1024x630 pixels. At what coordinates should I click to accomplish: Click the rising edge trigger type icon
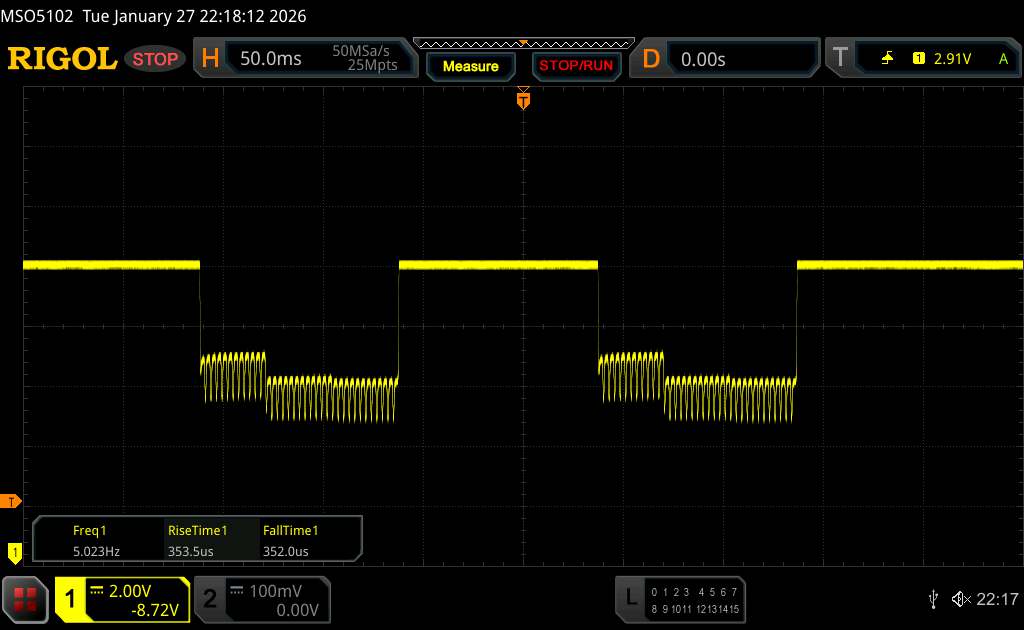[887, 59]
